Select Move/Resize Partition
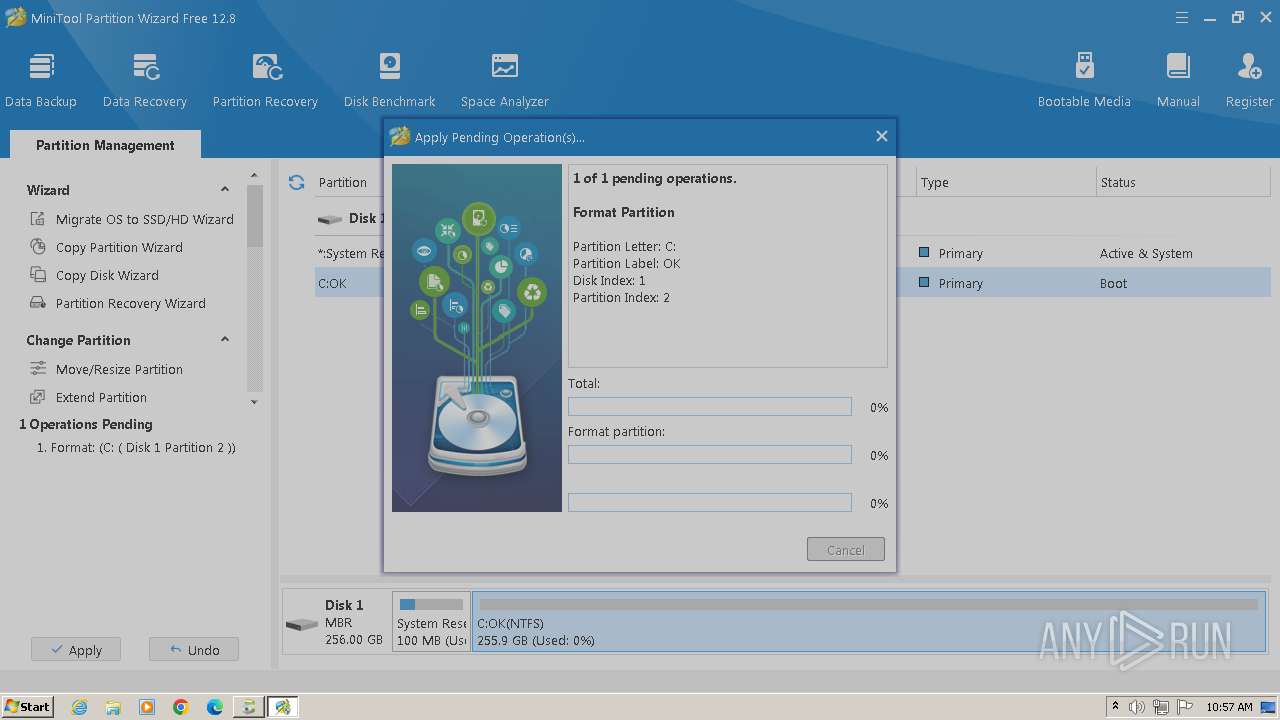 click(x=119, y=369)
